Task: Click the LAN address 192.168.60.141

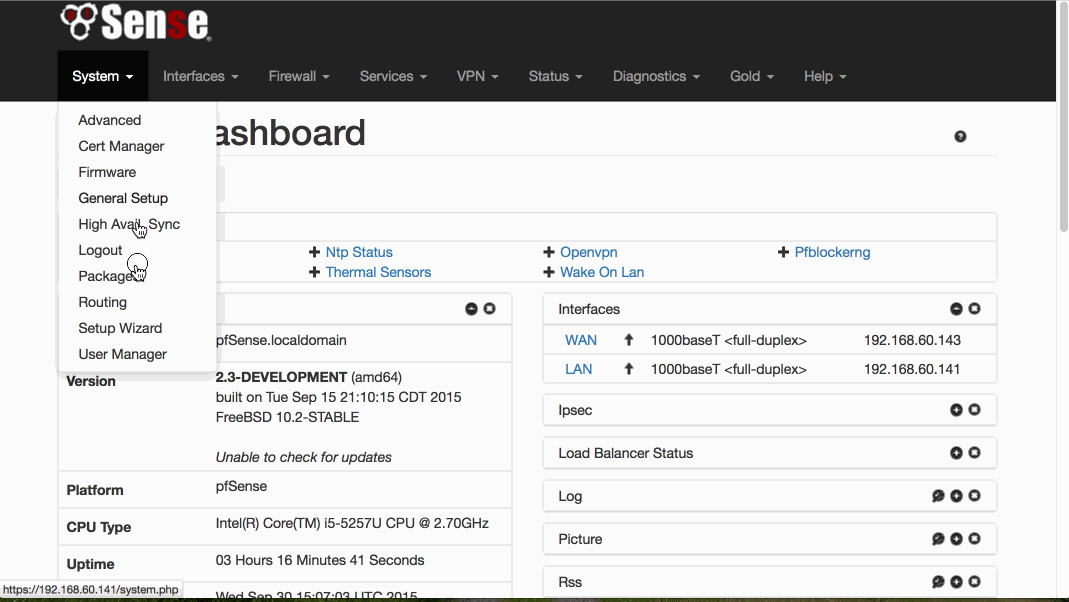Action: (x=912, y=369)
